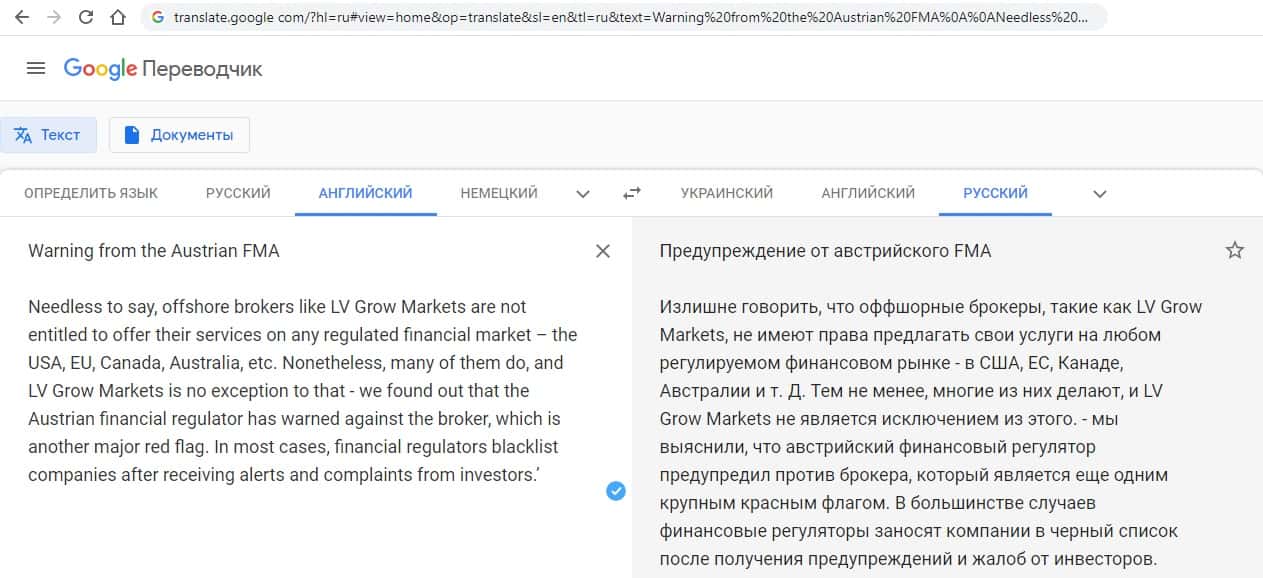1263x578 pixels.
Task: Go to browser home page
Action: tap(118, 18)
